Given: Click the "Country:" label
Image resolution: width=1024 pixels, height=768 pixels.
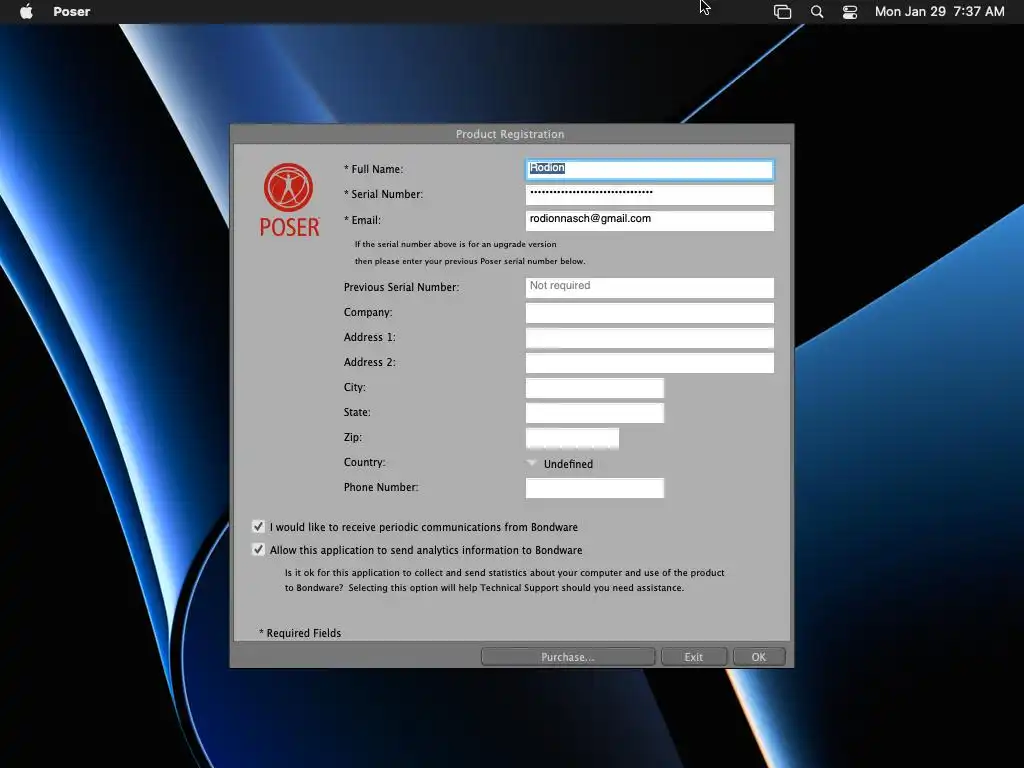Looking at the screenshot, I should pyautogui.click(x=364, y=462).
